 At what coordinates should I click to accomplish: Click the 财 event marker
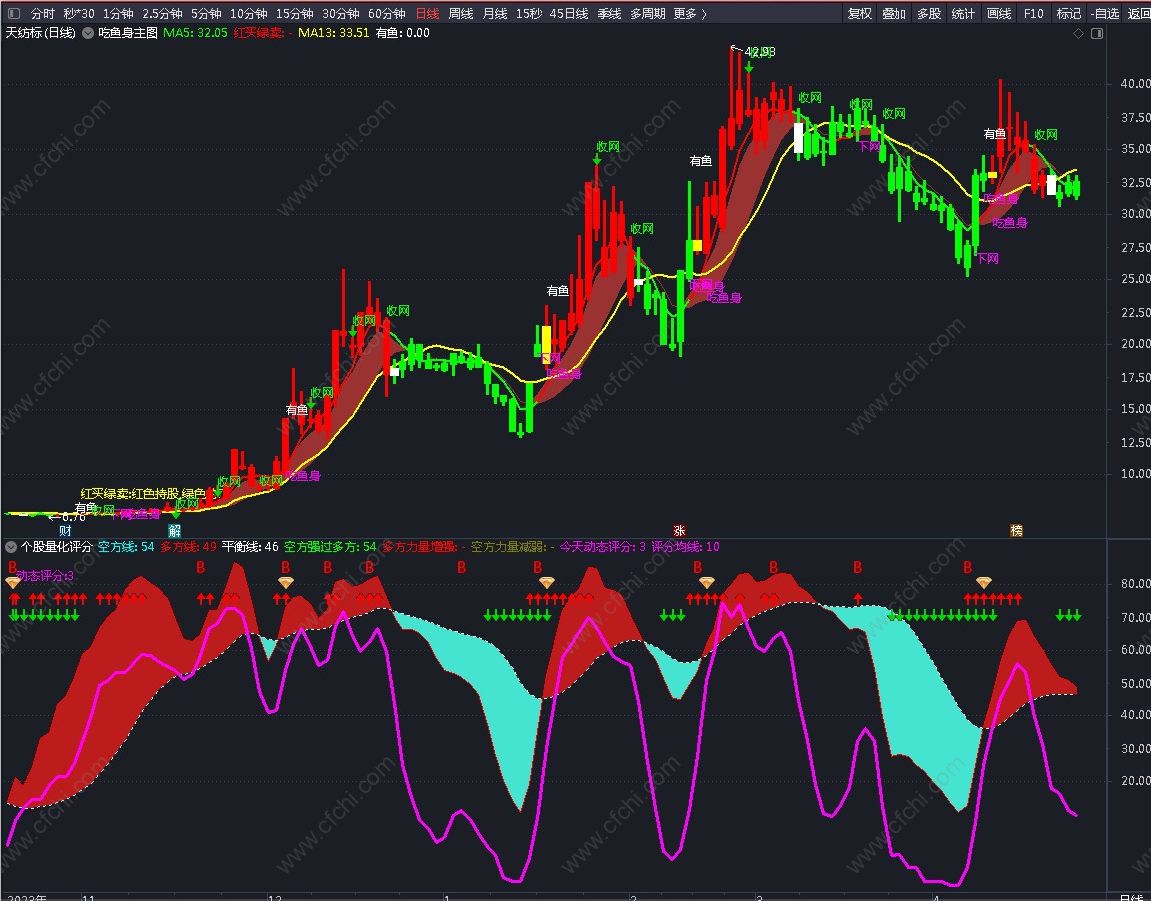point(65,531)
